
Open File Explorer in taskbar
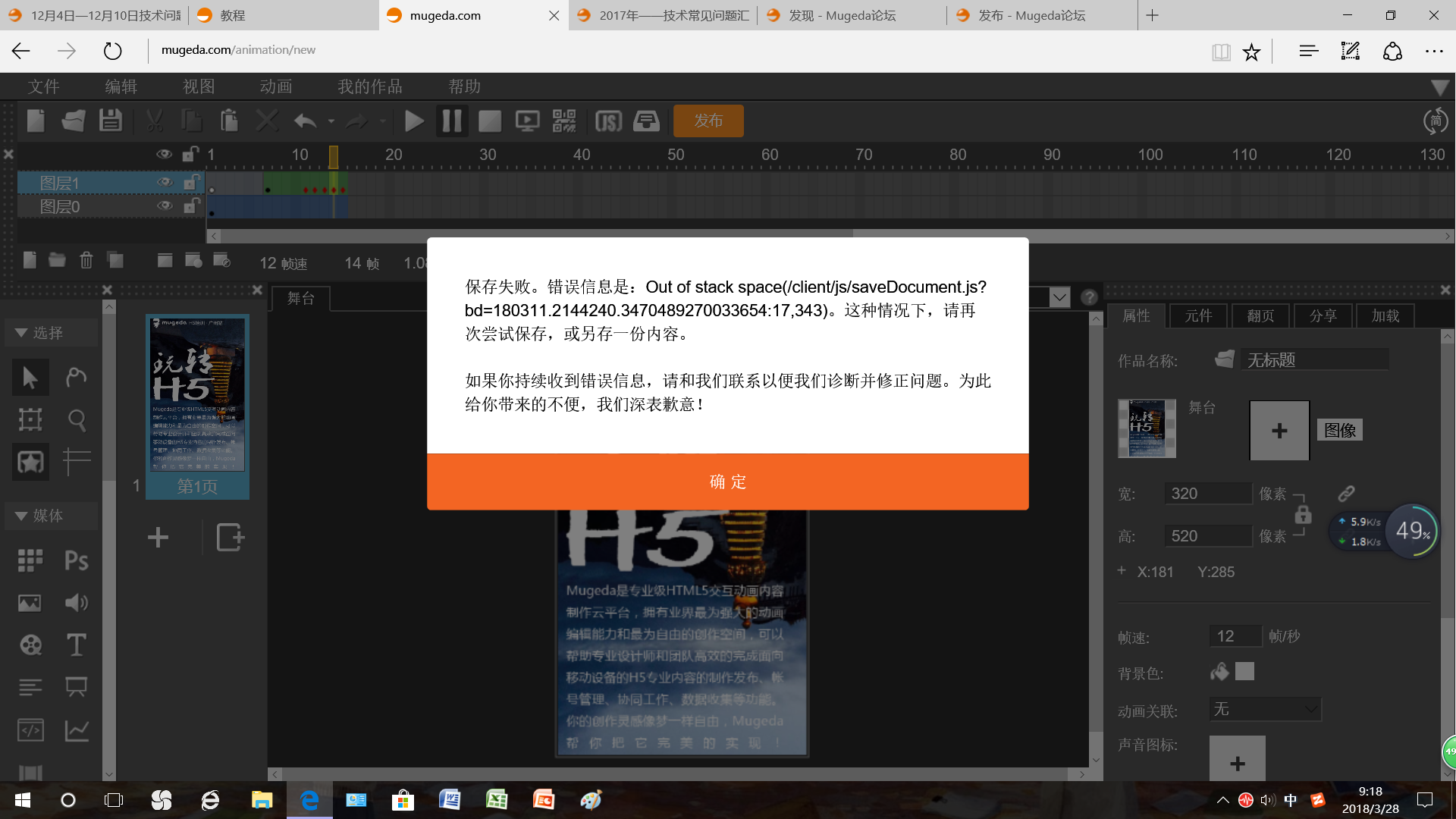coord(262,800)
